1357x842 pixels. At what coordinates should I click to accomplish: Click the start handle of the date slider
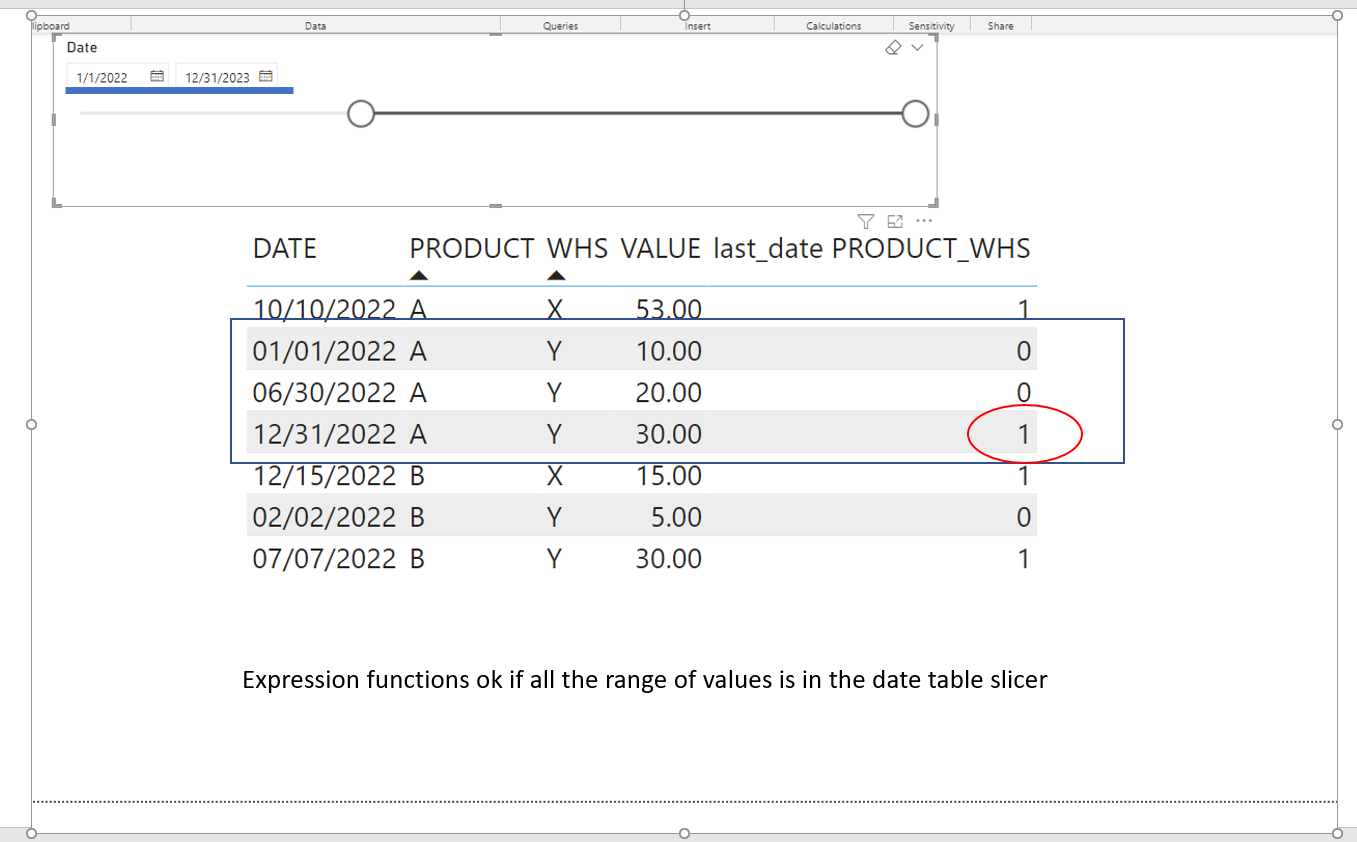tap(361, 114)
